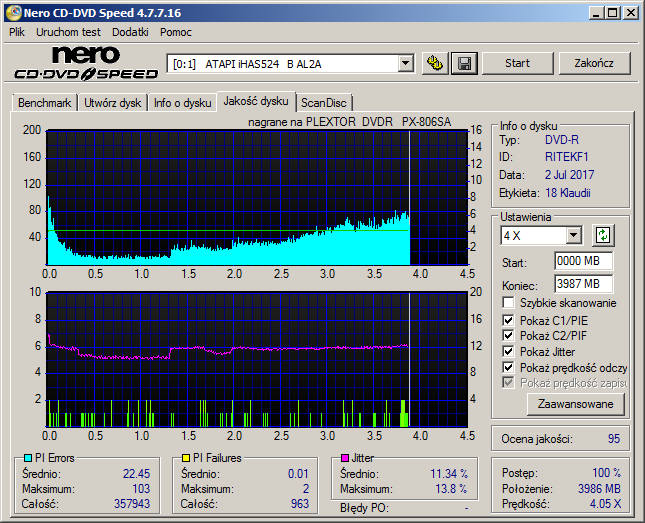This screenshot has width=645, height=523.
Task: Select the Jakość dysku tab
Action: (x=256, y=101)
